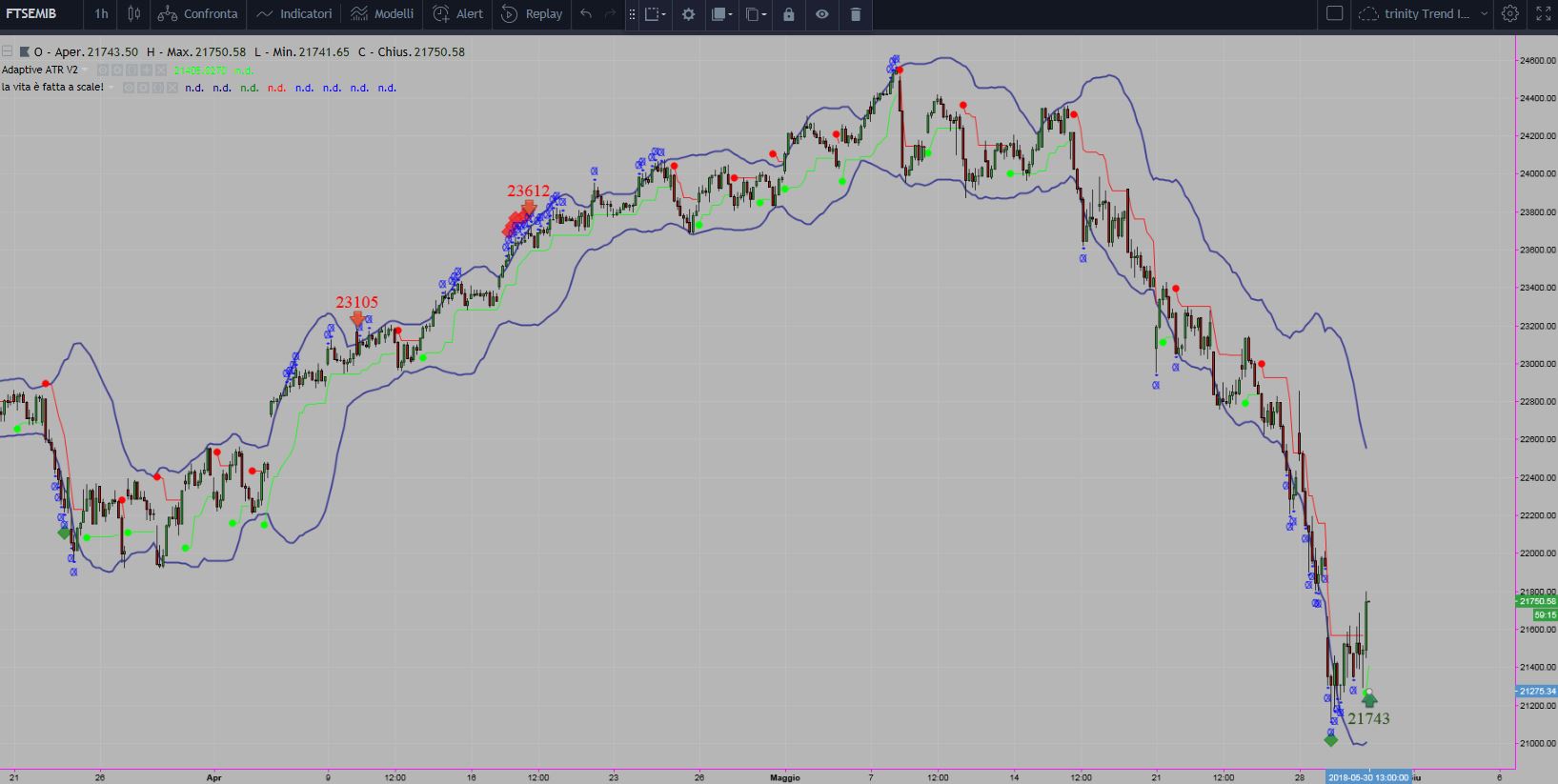Open the Modelli indicator templates menu
The height and width of the screenshot is (784, 1558).
click(x=382, y=13)
